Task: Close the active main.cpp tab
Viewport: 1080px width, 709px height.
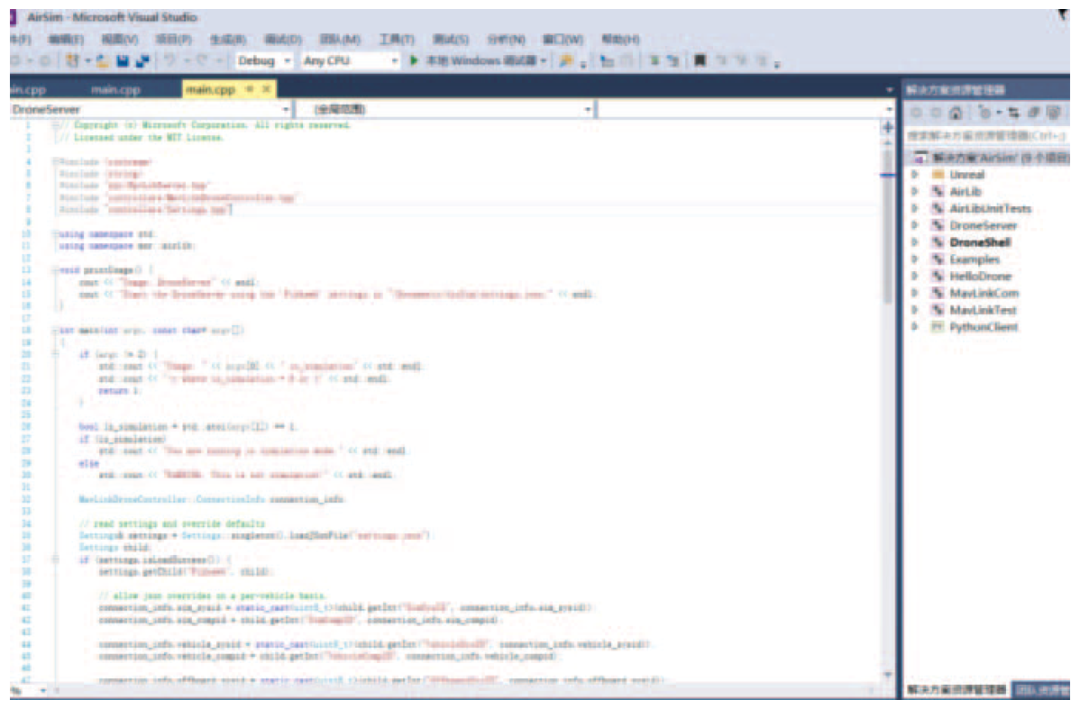Action: tap(266, 89)
